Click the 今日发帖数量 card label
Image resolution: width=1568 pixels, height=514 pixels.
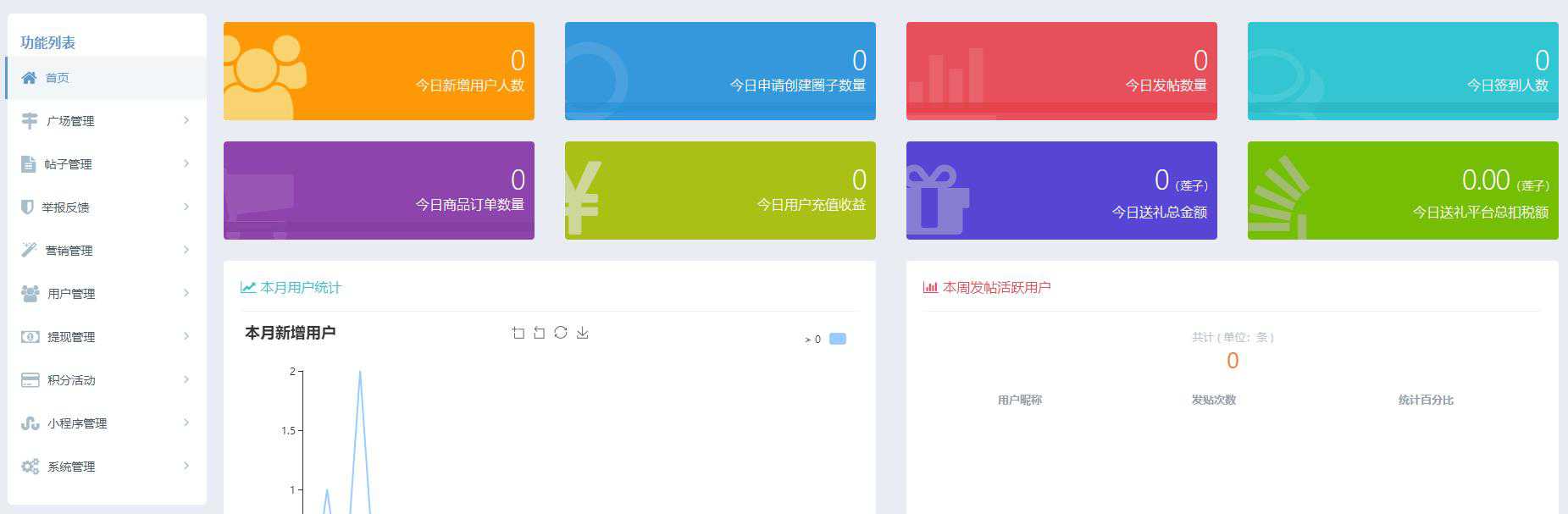[1166, 86]
